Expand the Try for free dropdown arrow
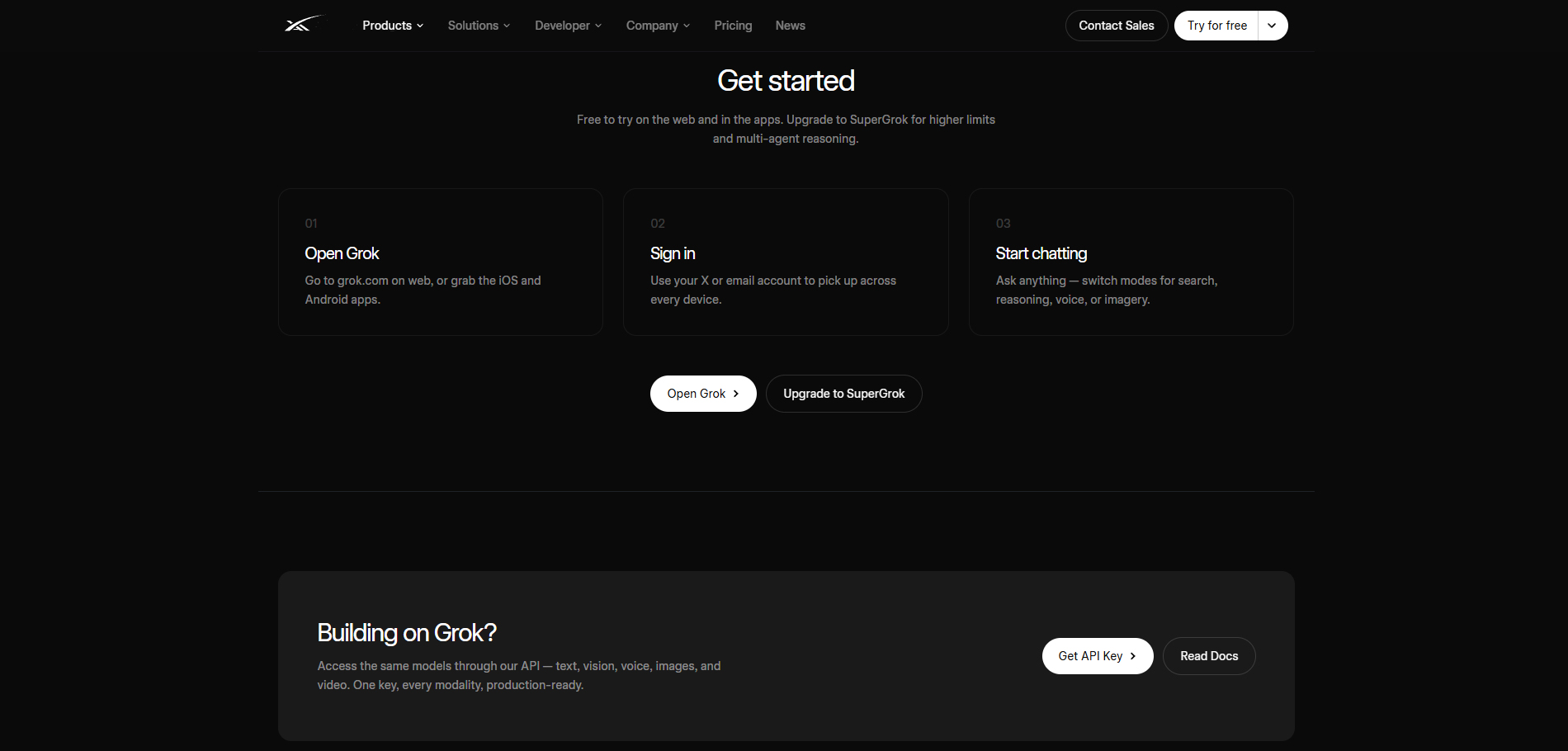 point(1273,26)
